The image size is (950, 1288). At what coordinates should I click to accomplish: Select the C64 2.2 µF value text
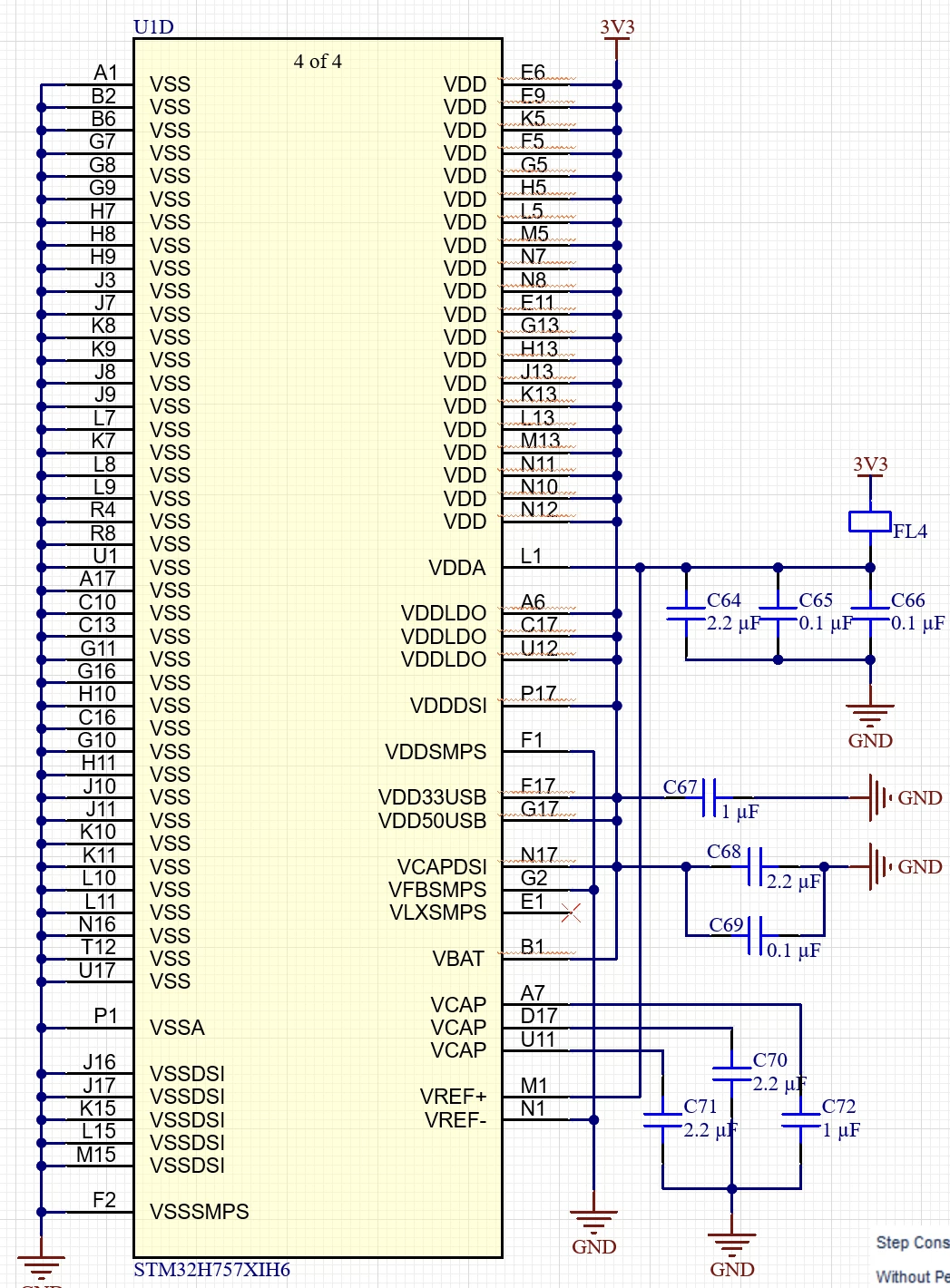coord(733,623)
